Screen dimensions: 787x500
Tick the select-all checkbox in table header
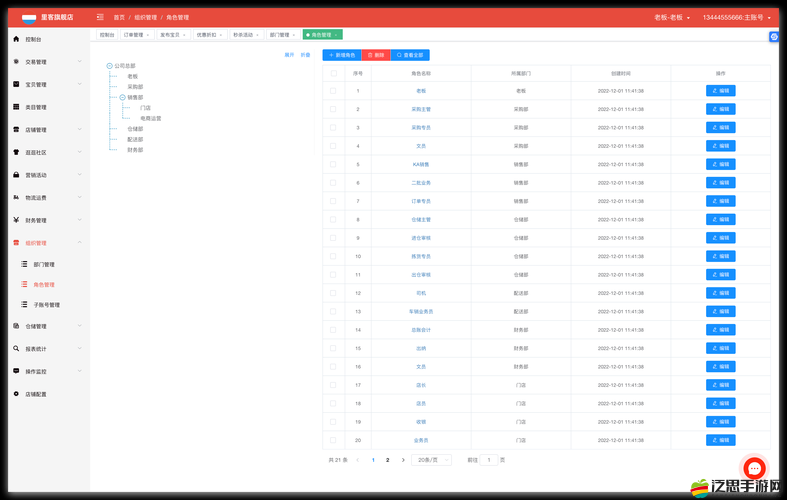click(333, 73)
